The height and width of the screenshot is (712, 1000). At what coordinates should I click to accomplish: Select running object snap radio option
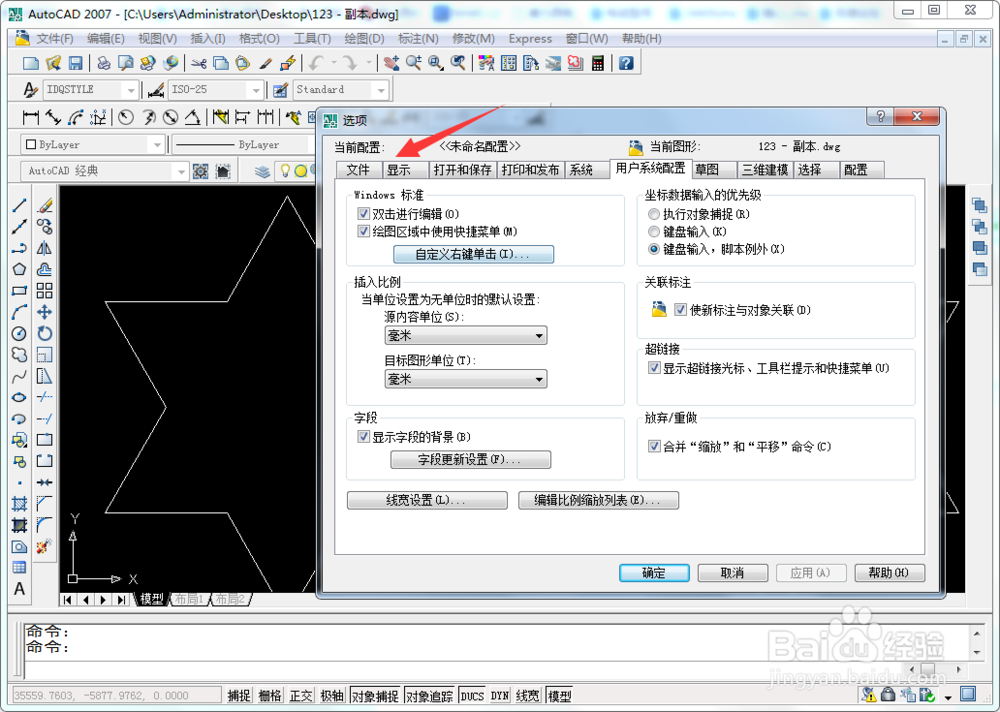(x=654, y=214)
